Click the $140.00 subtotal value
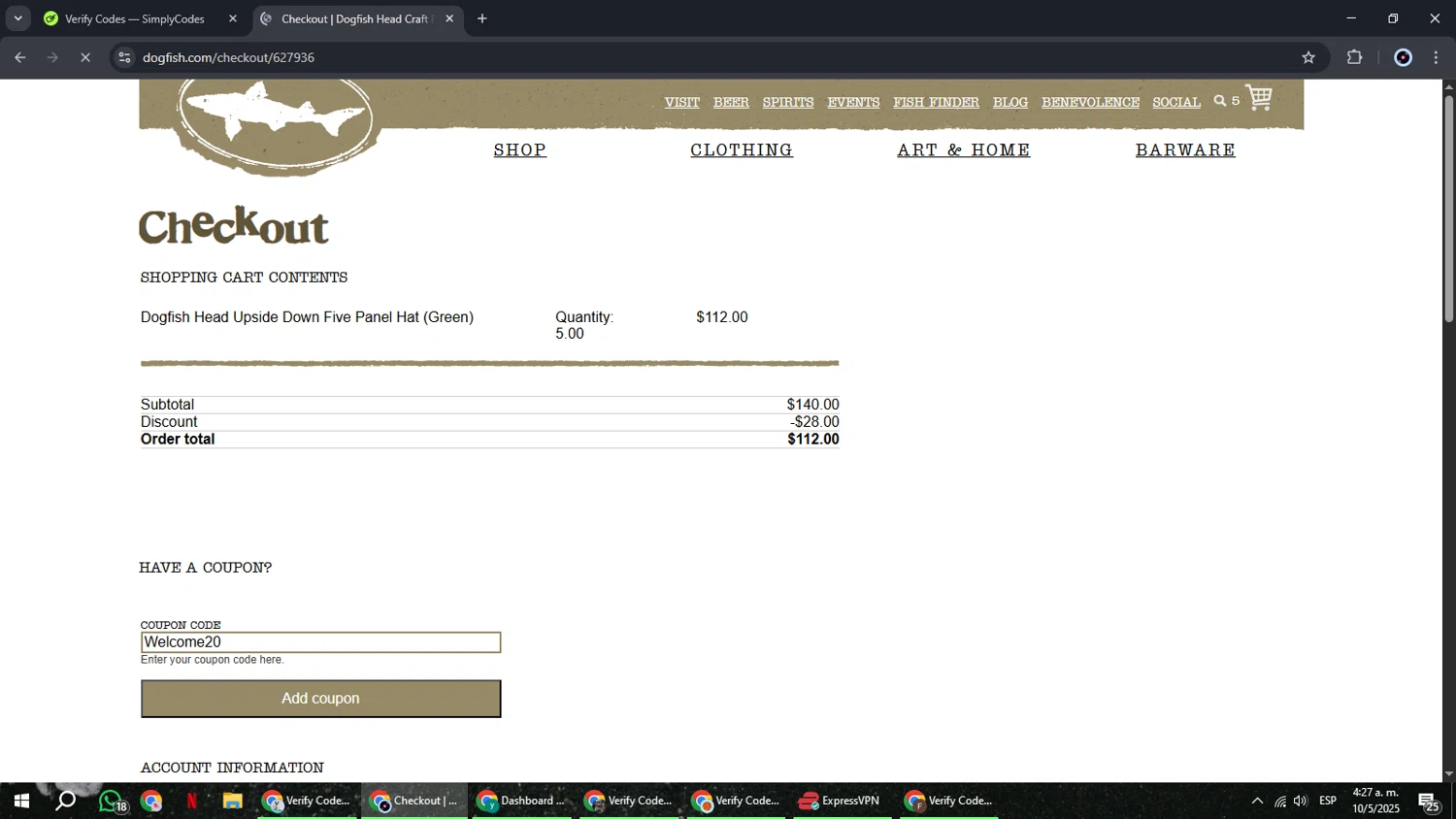 point(813,405)
